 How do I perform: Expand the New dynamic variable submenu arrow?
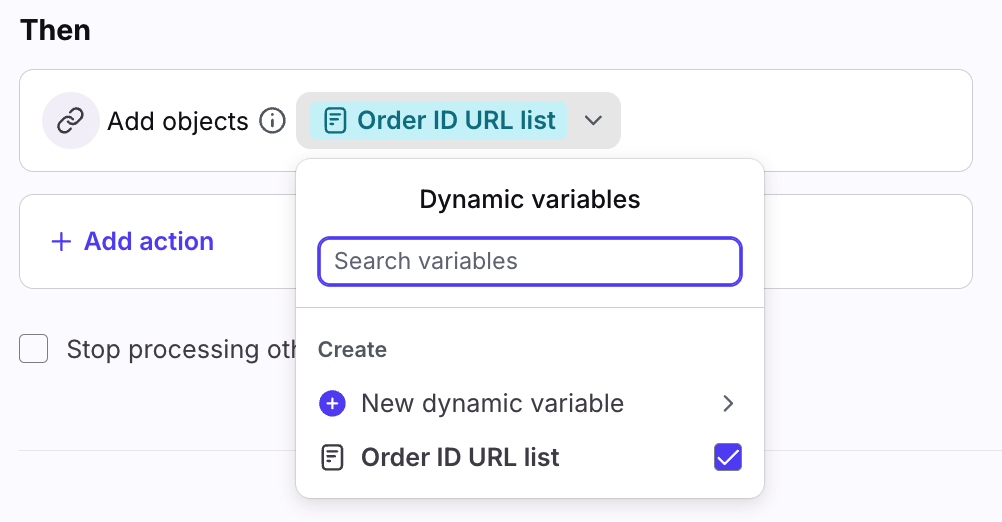728,403
